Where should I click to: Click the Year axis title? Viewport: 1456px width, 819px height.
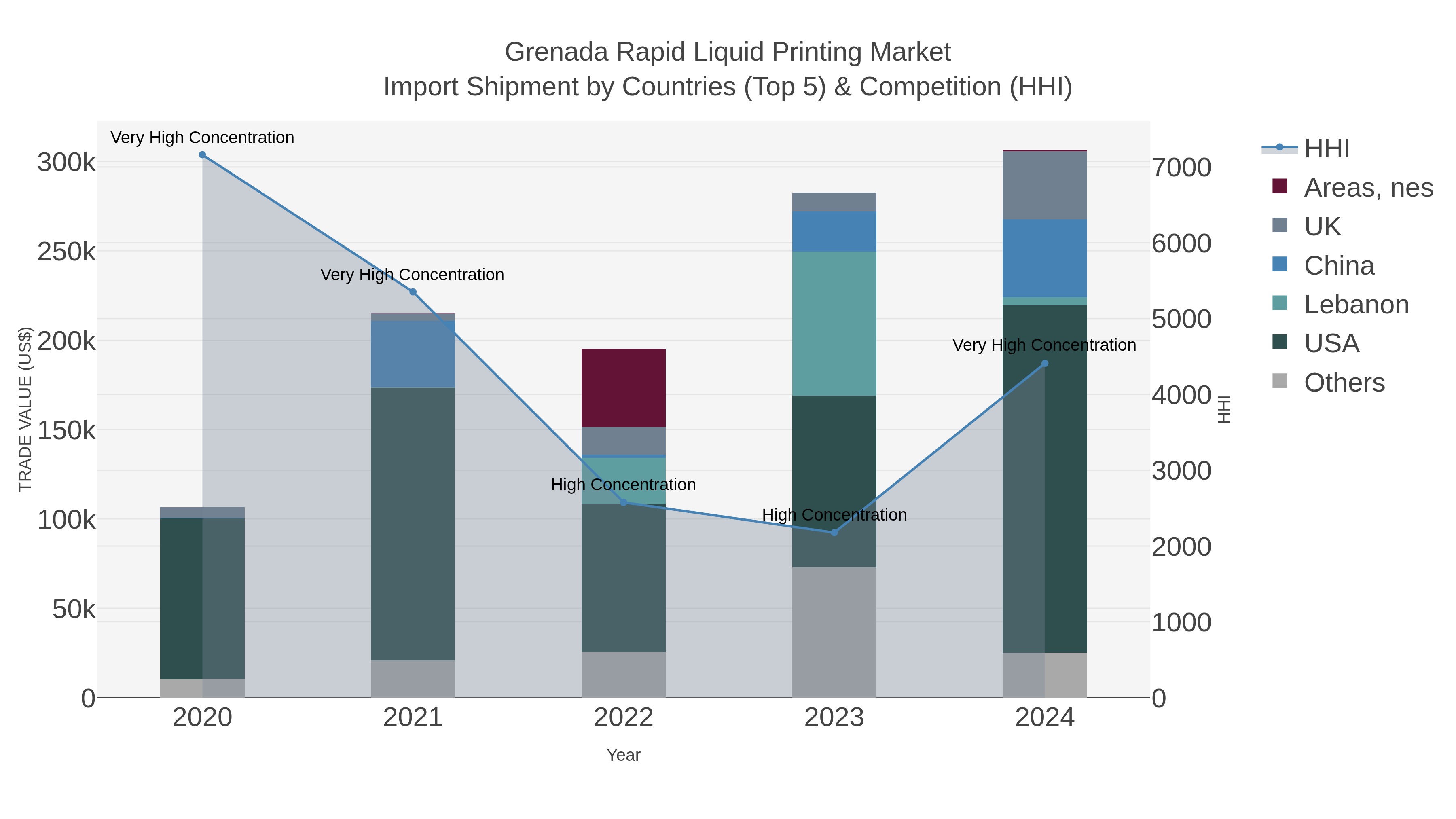click(623, 755)
